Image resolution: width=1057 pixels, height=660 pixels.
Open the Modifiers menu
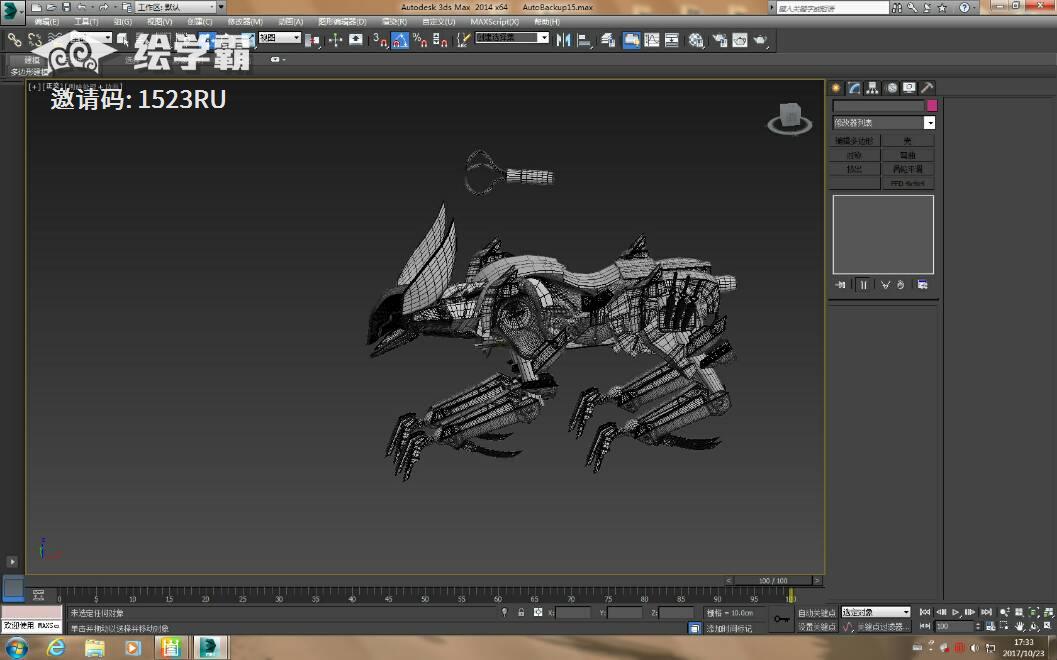coord(245,21)
